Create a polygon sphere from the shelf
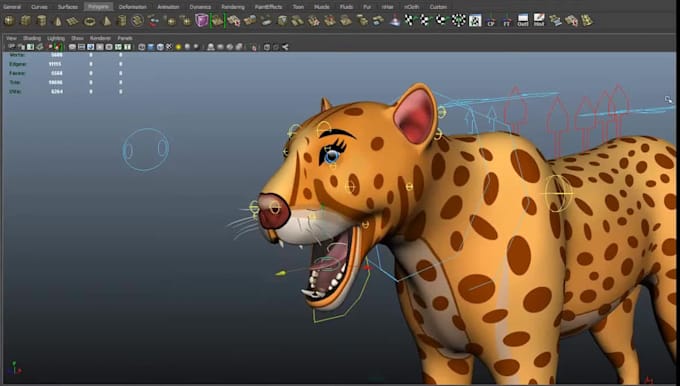The image size is (680, 386). pyautogui.click(x=9, y=20)
